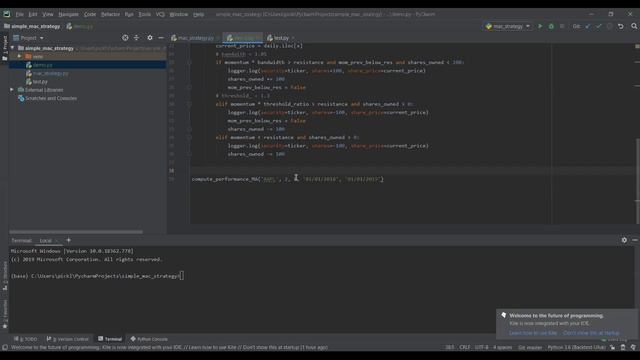Click demo.py breadcrumb in navigation bar
The width and height of the screenshot is (640, 360).
[80, 26]
